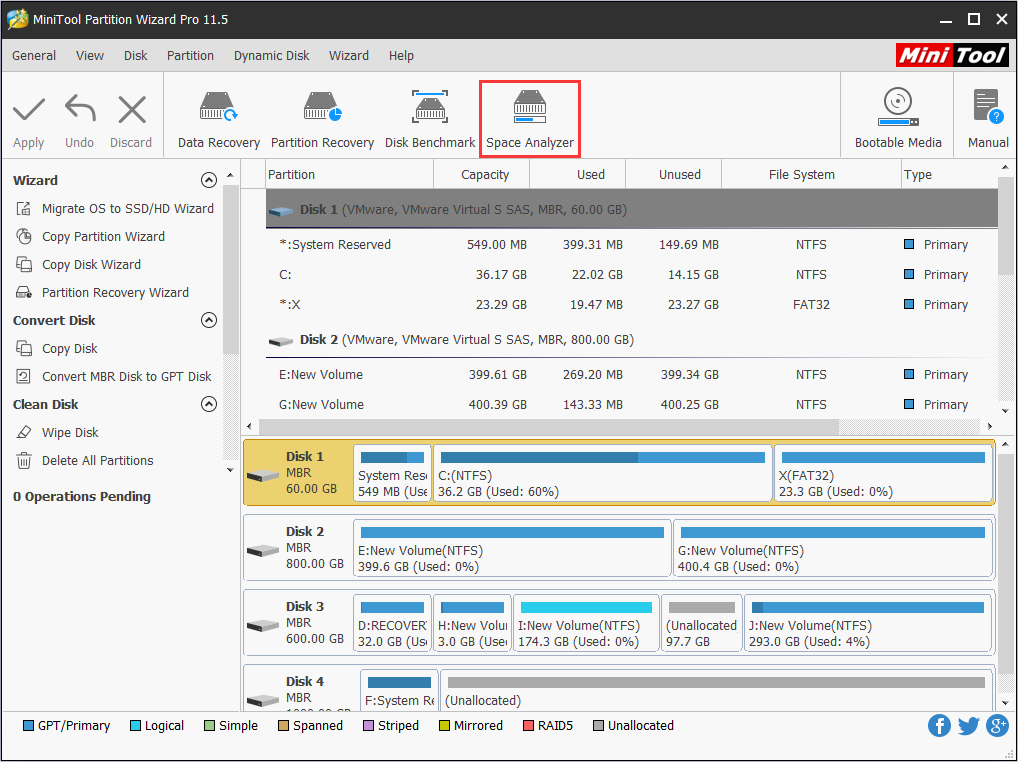1018x762 pixels.
Task: Start the Copy Partition Wizard
Action: (90, 236)
